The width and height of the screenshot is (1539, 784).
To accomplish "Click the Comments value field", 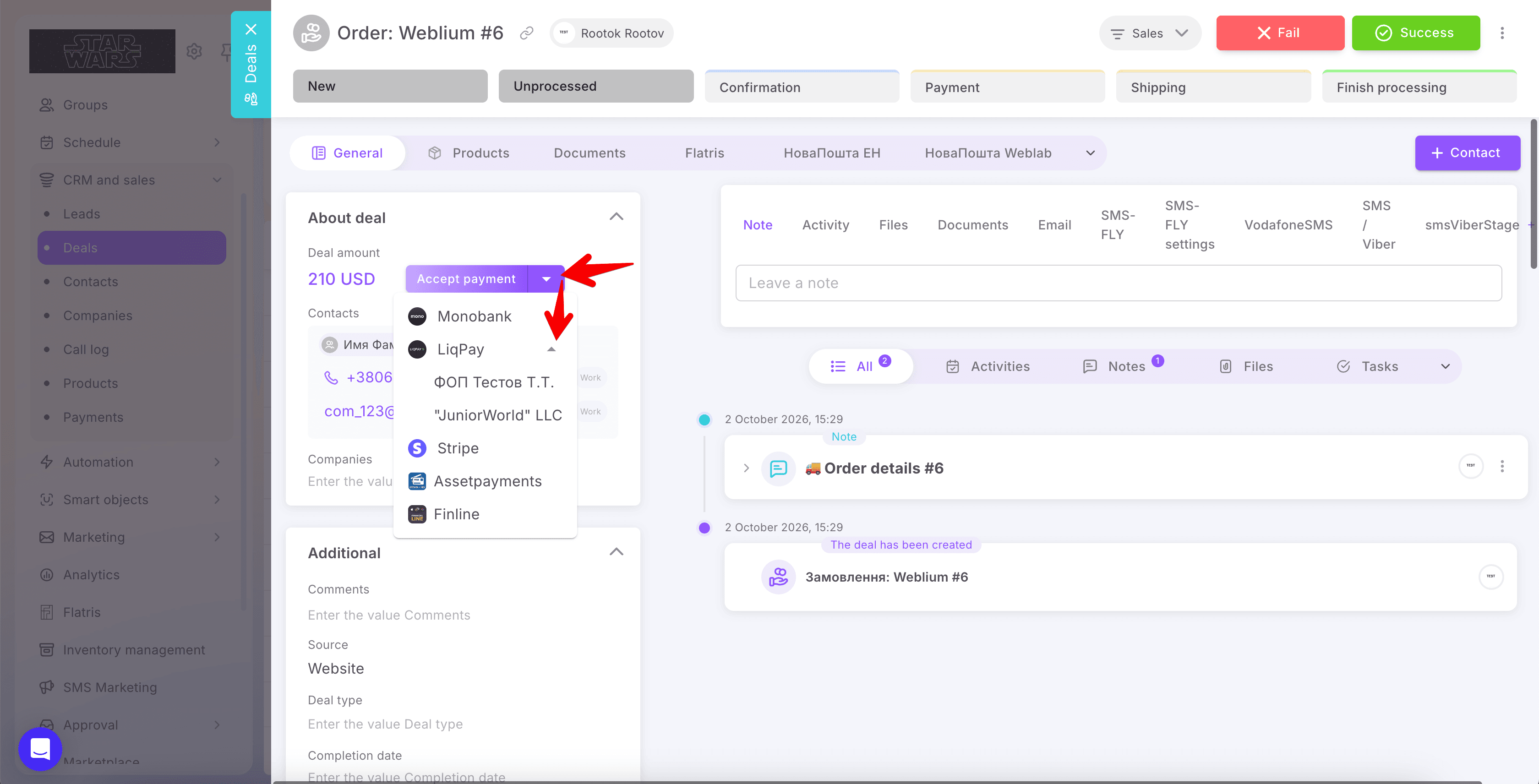I will [389, 615].
